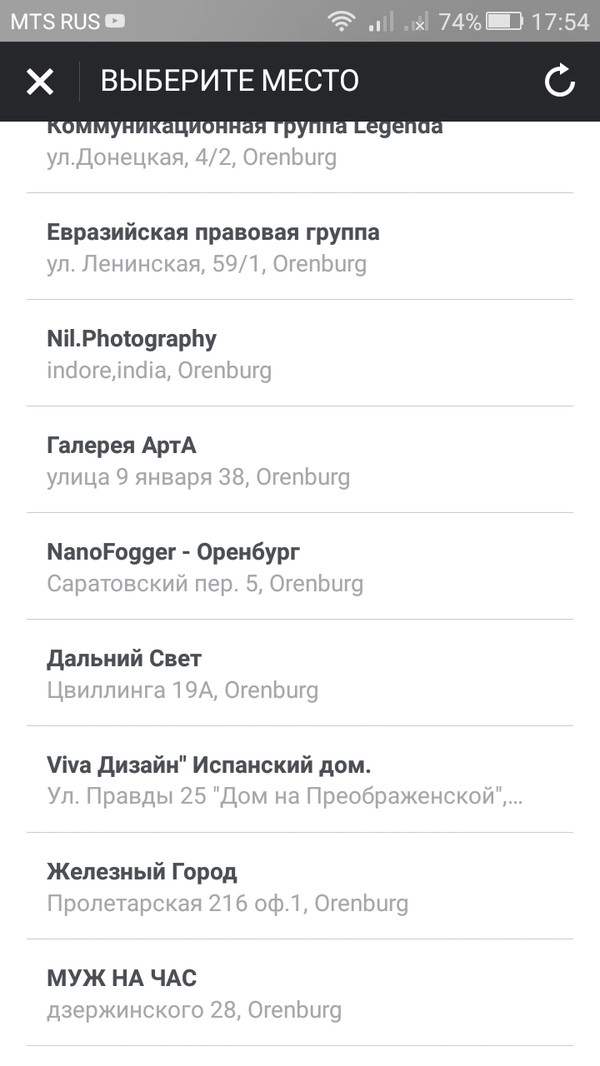Tap the refresh icon to reload places
This screenshot has height=1066, width=600.
click(x=561, y=81)
